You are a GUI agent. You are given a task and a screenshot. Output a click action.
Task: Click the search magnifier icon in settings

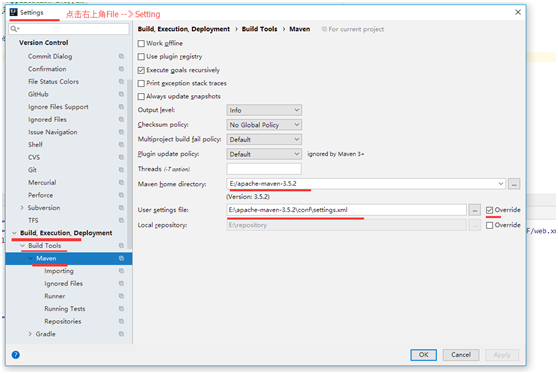(14, 29)
